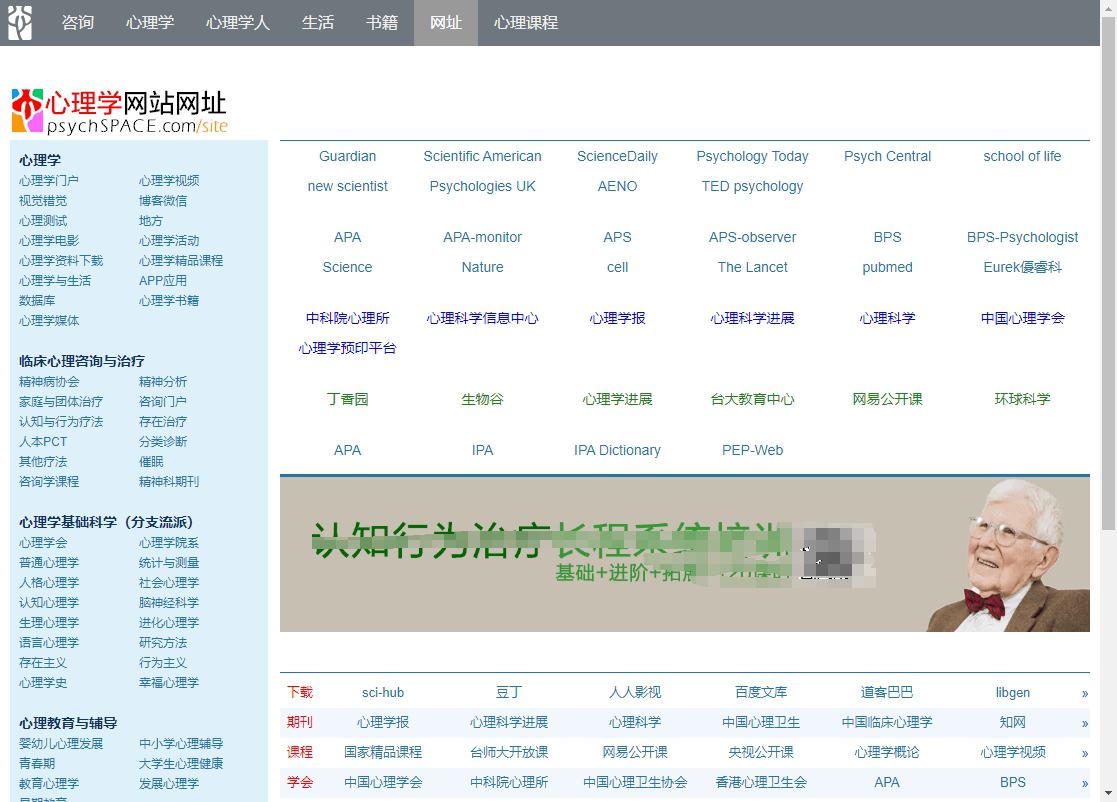1117x802 pixels.
Task: Expand the 下载 row with » arrow
Action: (x=1084, y=693)
